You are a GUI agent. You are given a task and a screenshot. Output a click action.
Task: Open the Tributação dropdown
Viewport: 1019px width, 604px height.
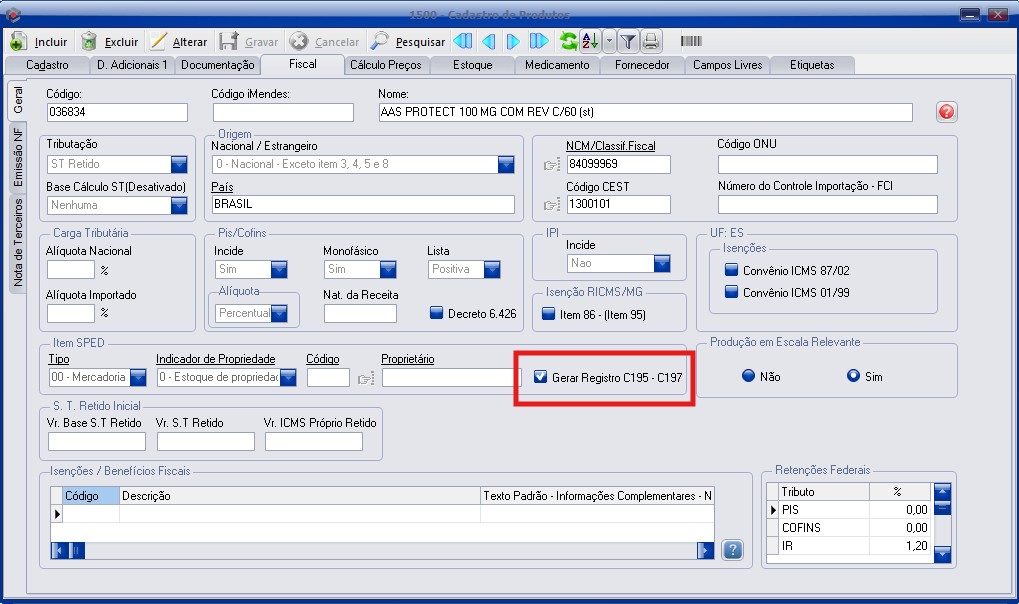coord(179,164)
